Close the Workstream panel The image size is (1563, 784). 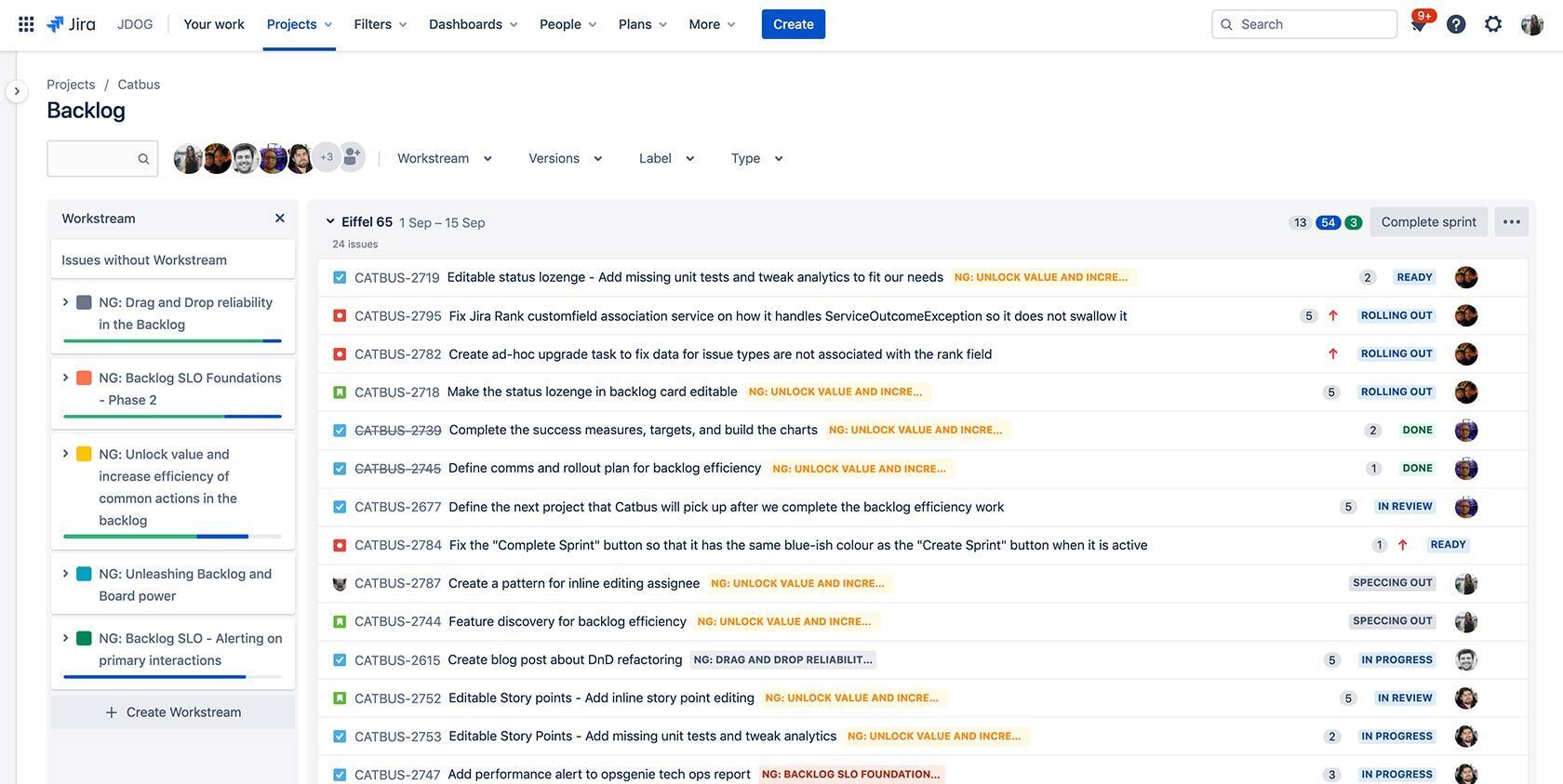279,219
